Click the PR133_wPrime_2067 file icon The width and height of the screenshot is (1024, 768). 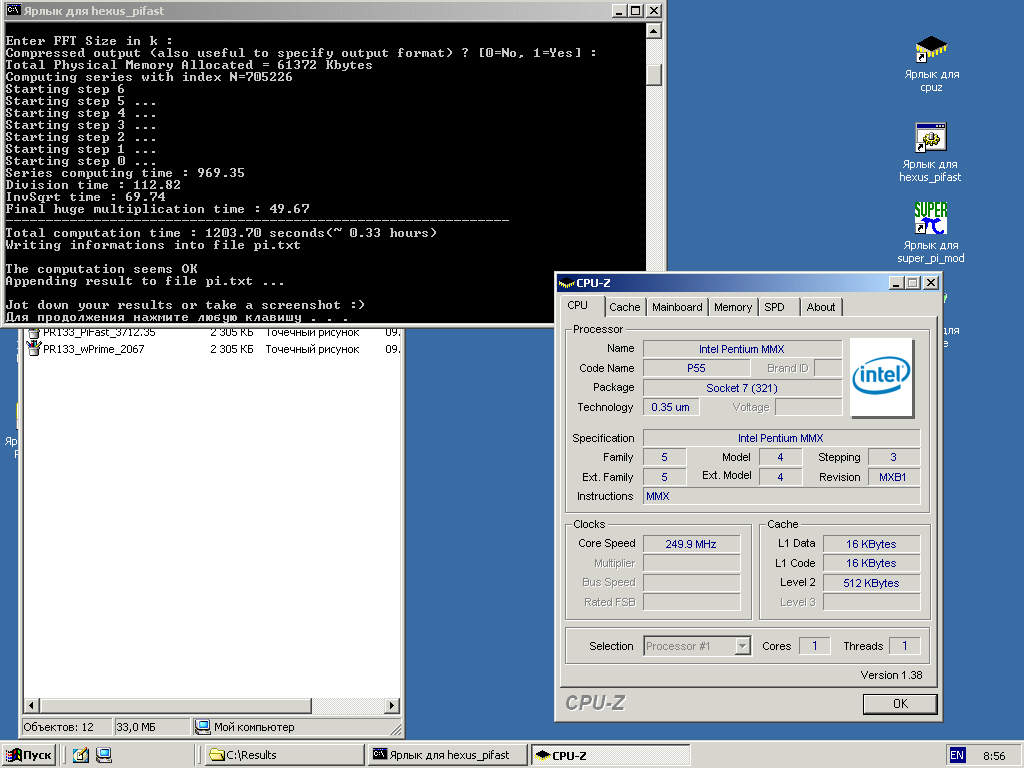pos(34,349)
